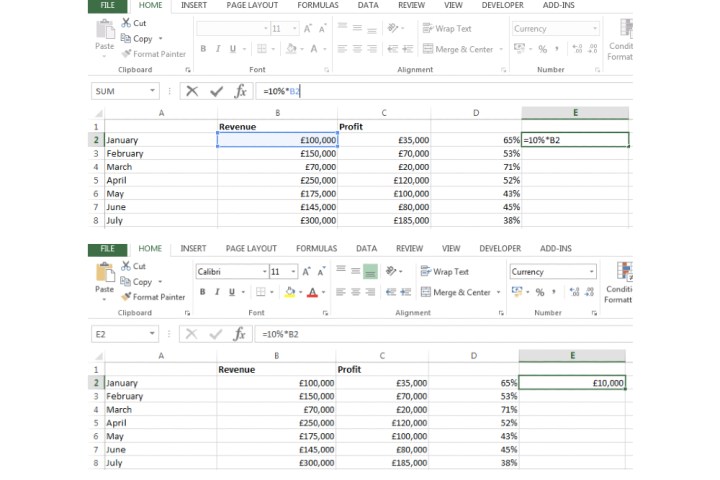Switch to the FORMULAS tab in lower ribbon
Viewport: 720px width, 480px height.
(x=316, y=248)
